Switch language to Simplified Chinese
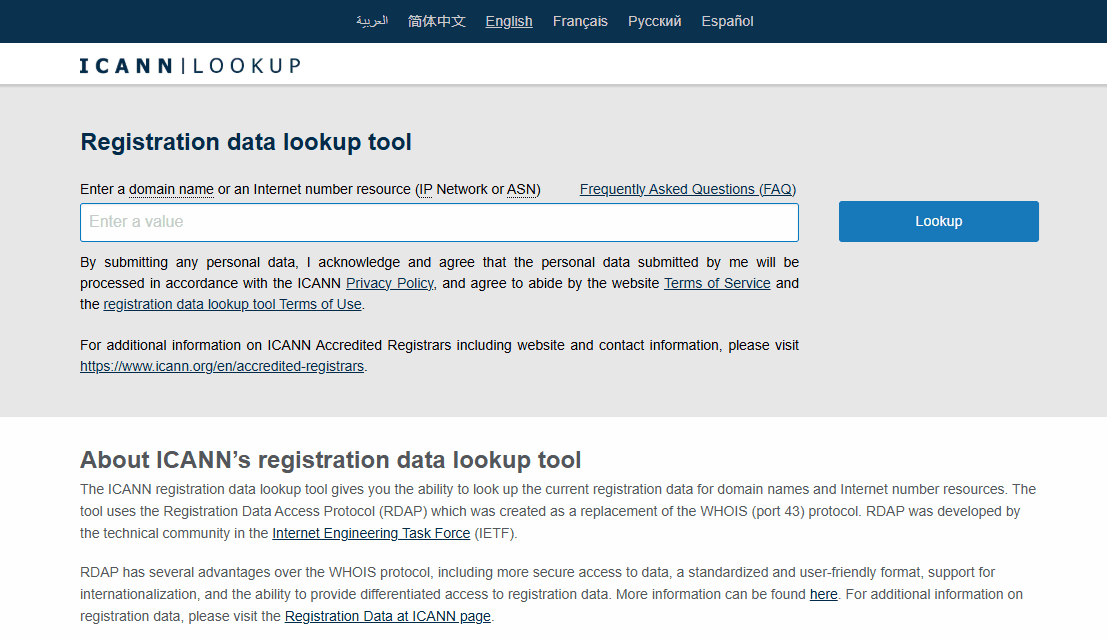This screenshot has width=1107, height=641. (437, 21)
